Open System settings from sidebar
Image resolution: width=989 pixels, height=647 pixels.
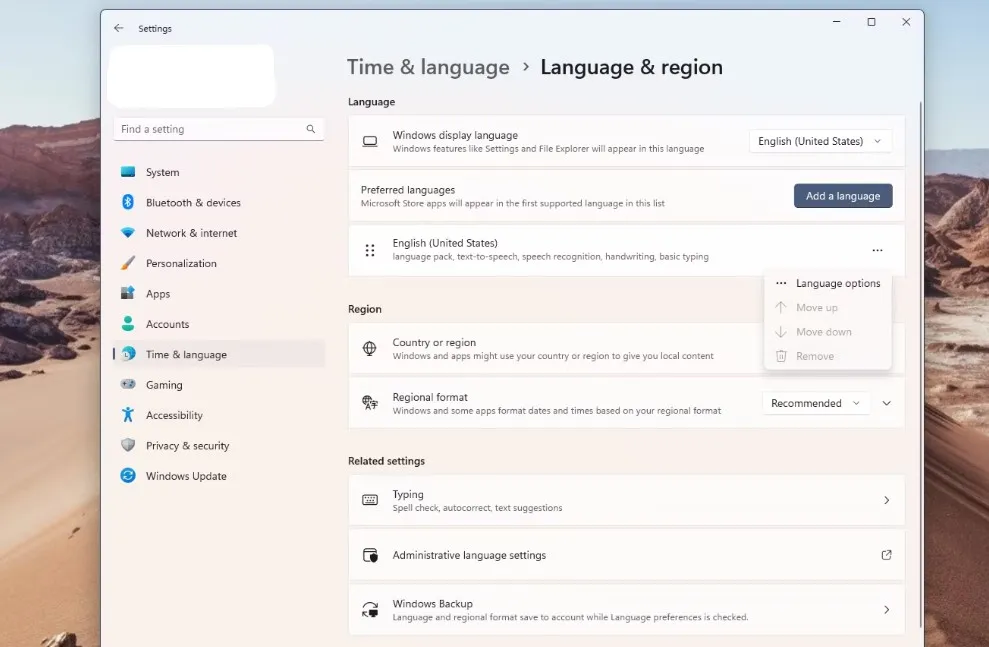click(162, 172)
